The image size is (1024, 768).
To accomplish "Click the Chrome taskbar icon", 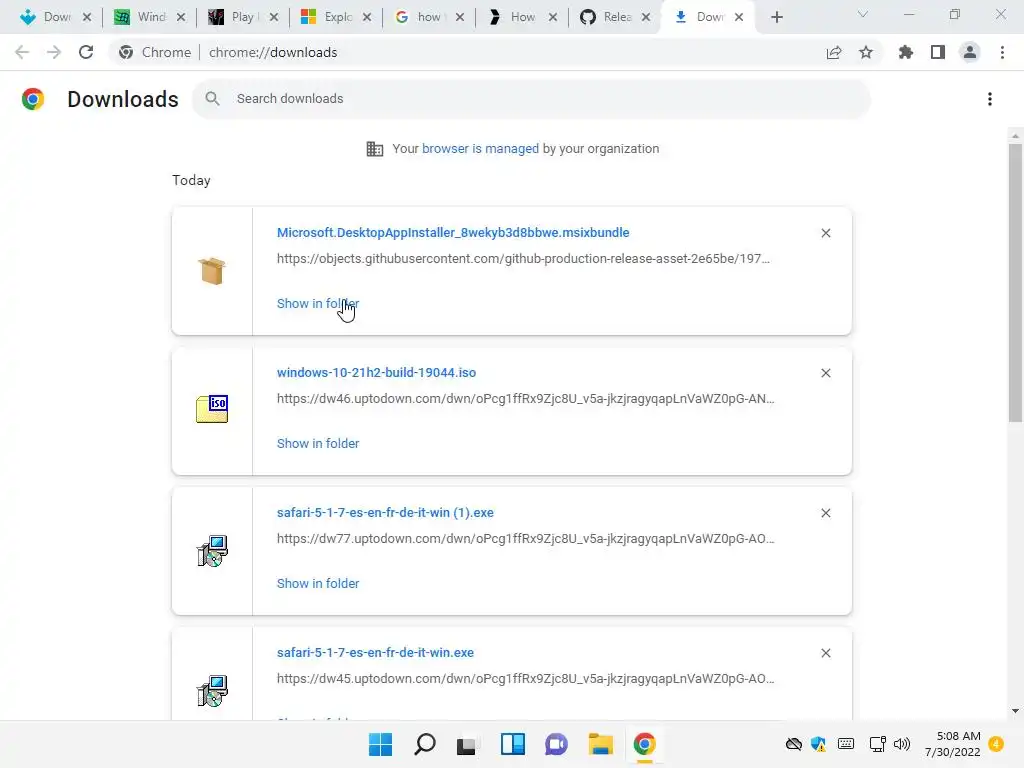I will pyautogui.click(x=644, y=744).
